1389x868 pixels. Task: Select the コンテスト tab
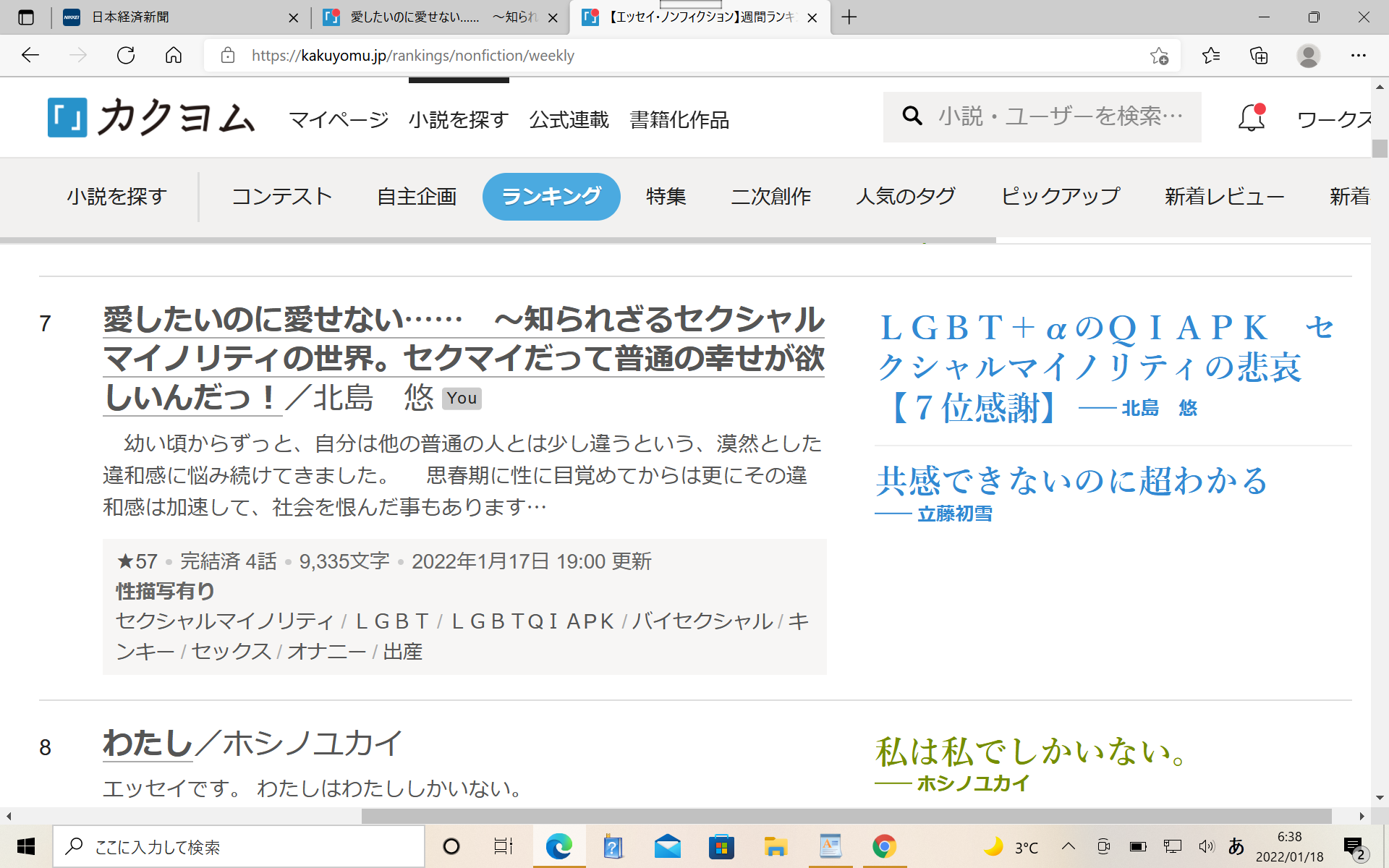(x=281, y=196)
